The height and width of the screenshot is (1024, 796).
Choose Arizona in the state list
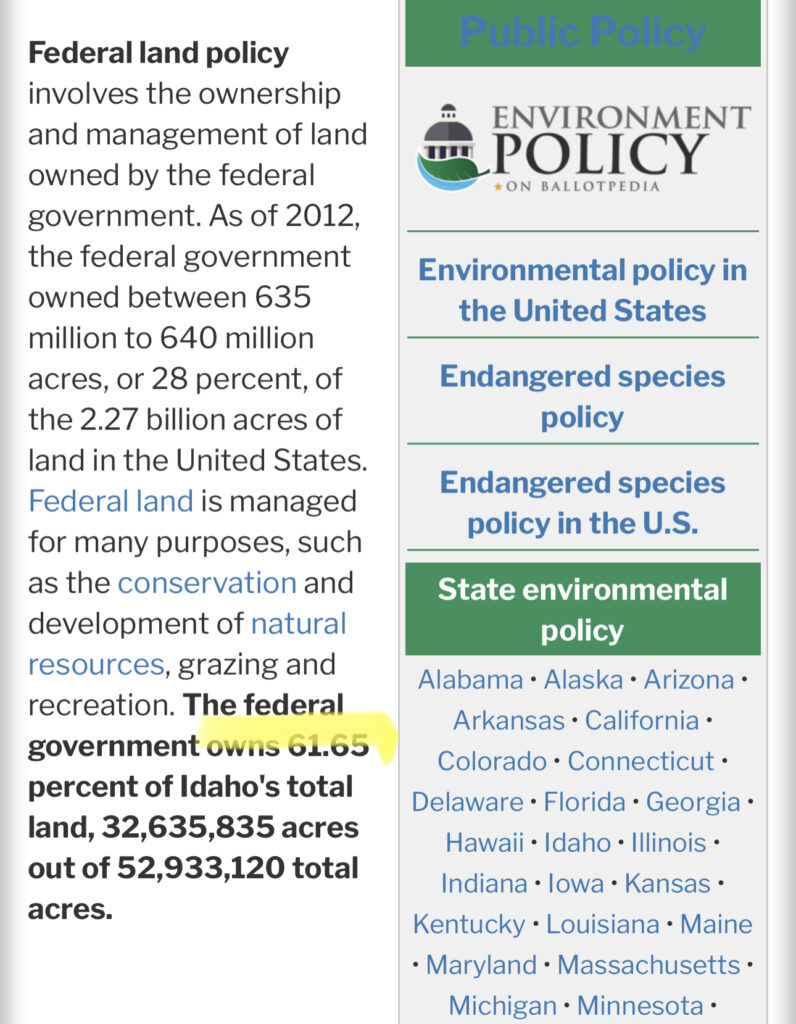click(689, 680)
